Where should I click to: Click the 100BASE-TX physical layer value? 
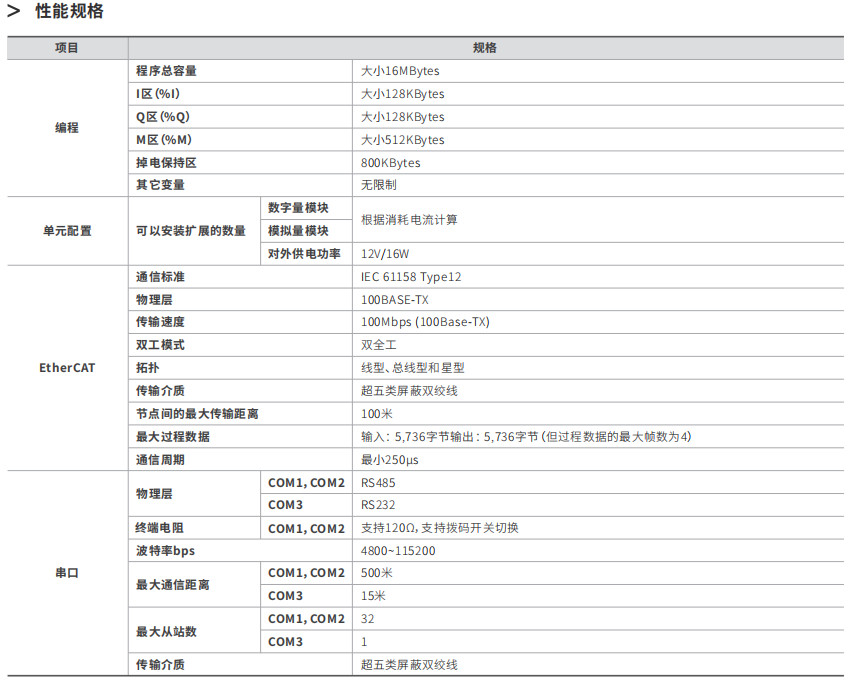395,300
